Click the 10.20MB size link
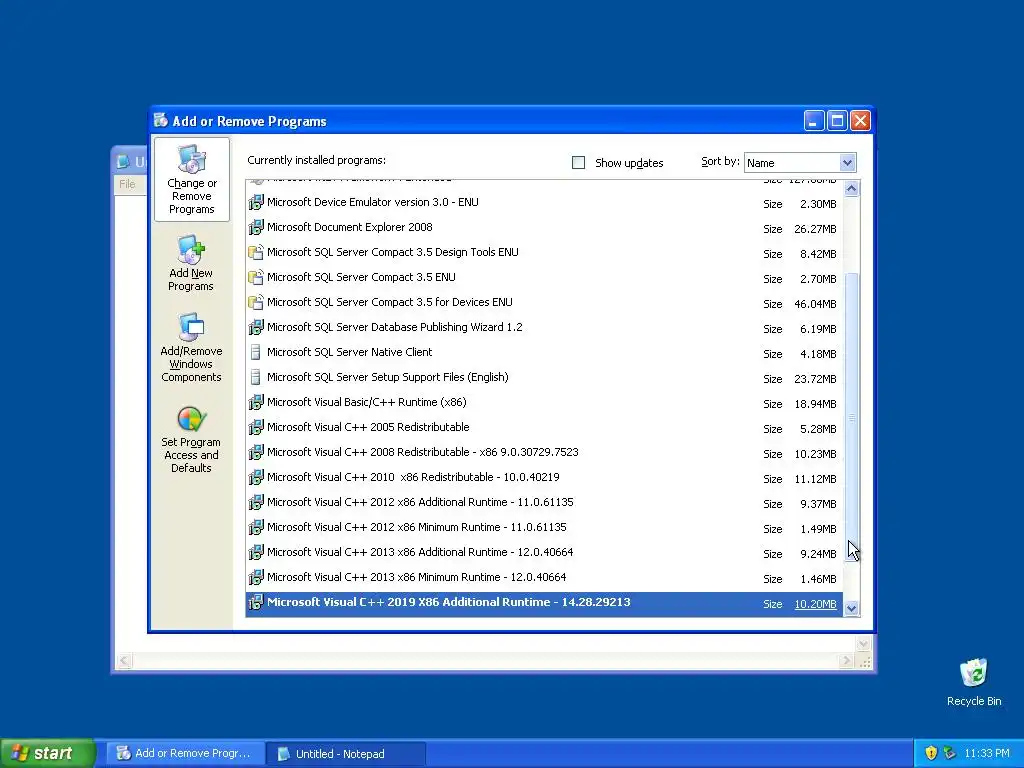Screen dimensions: 1024x768 (815, 604)
